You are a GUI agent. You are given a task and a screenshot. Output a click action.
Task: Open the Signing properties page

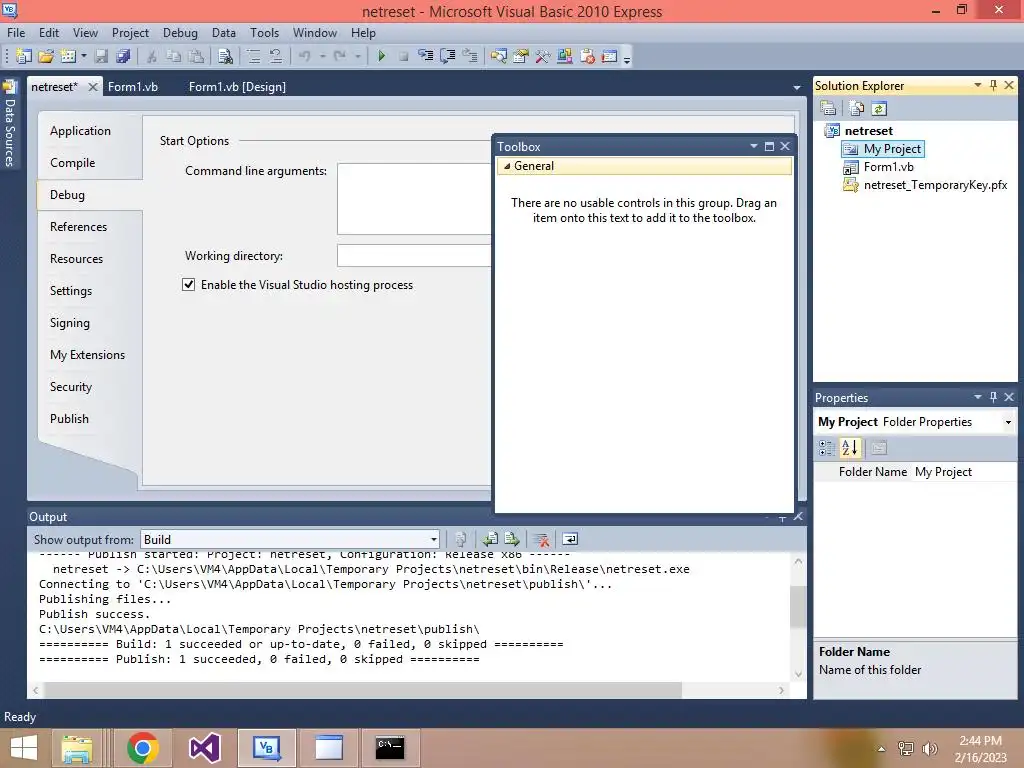pos(70,323)
